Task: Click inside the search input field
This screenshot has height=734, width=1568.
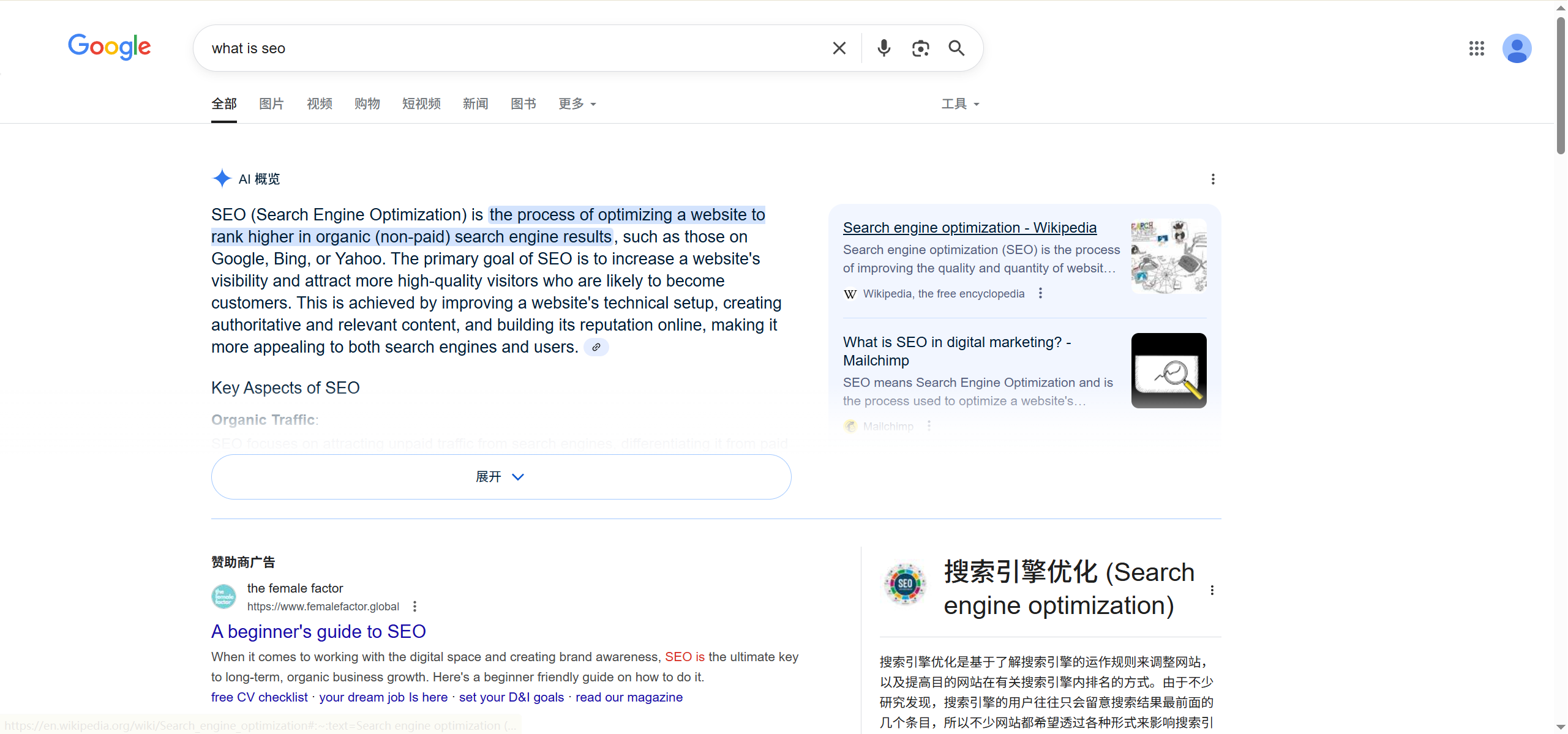Action: point(490,48)
